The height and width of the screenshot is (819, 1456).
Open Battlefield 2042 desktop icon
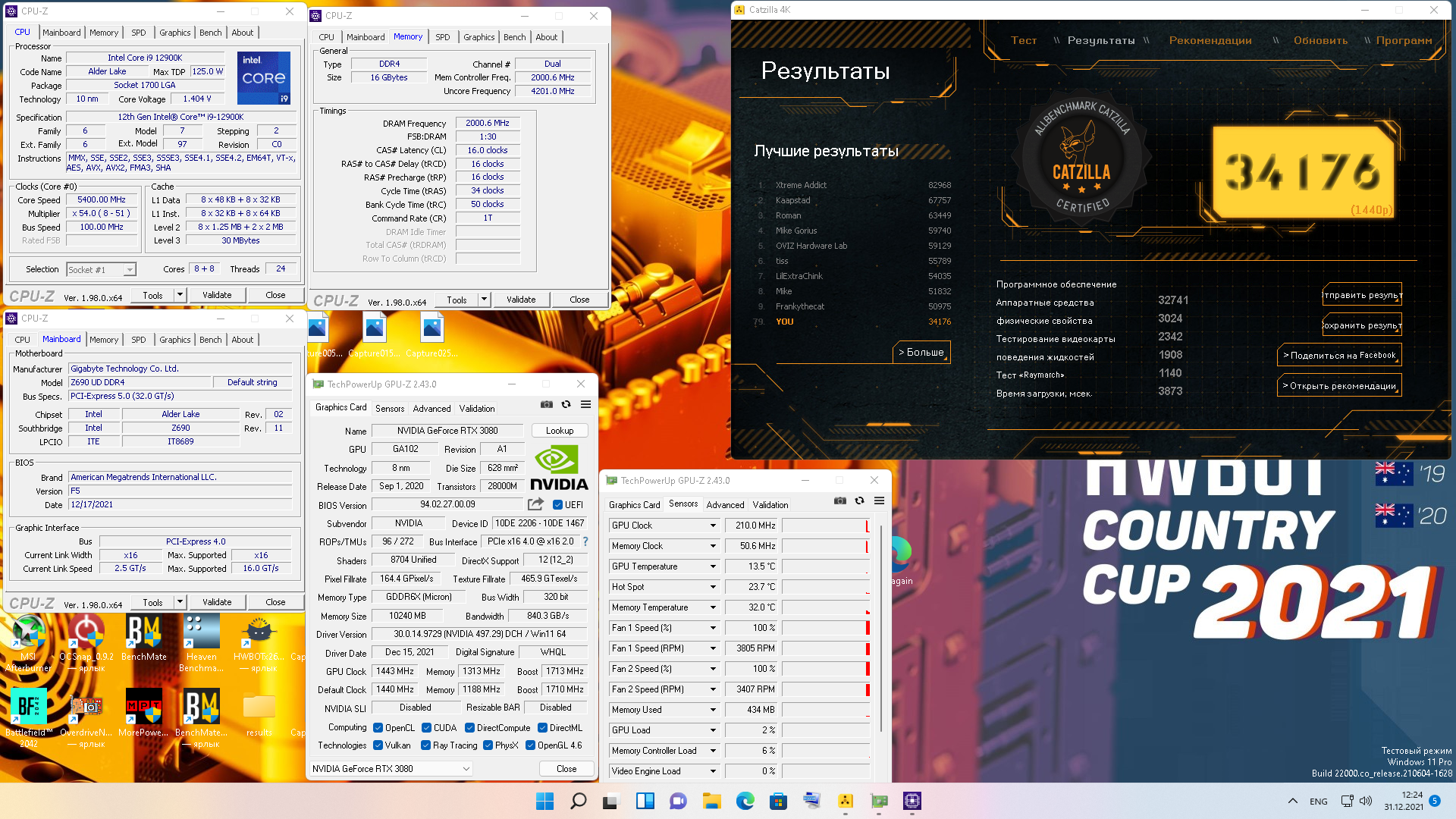pyautogui.click(x=28, y=718)
